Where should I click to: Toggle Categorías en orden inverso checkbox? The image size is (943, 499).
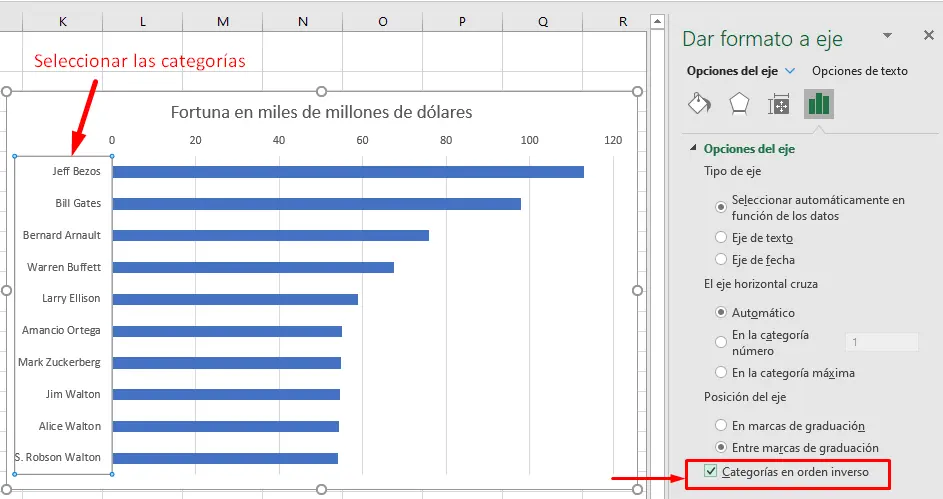point(711,471)
